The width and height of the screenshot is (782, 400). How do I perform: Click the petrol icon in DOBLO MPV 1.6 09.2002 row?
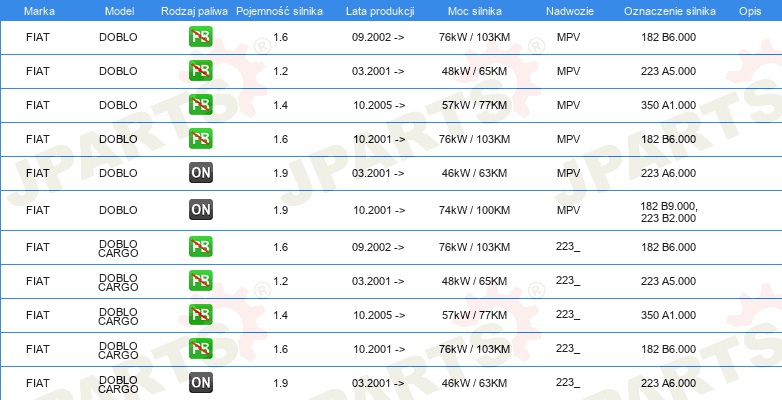pos(200,37)
